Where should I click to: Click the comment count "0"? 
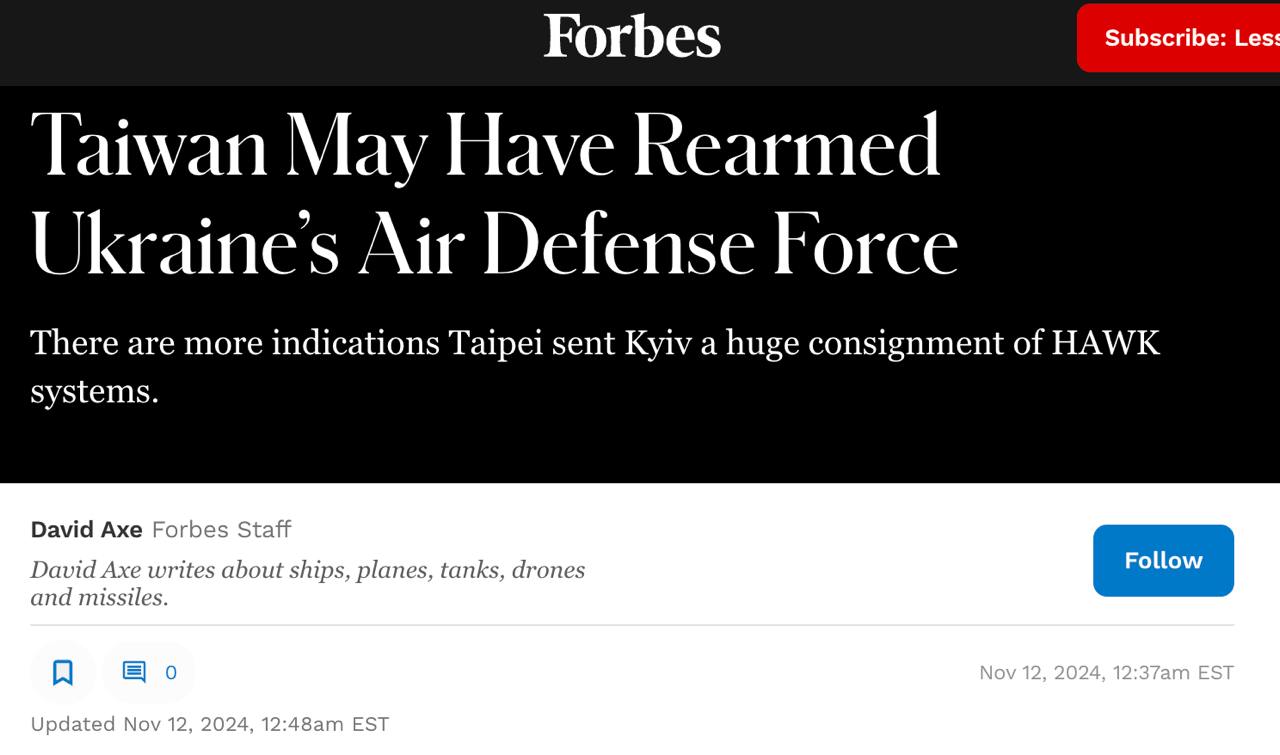click(x=171, y=673)
